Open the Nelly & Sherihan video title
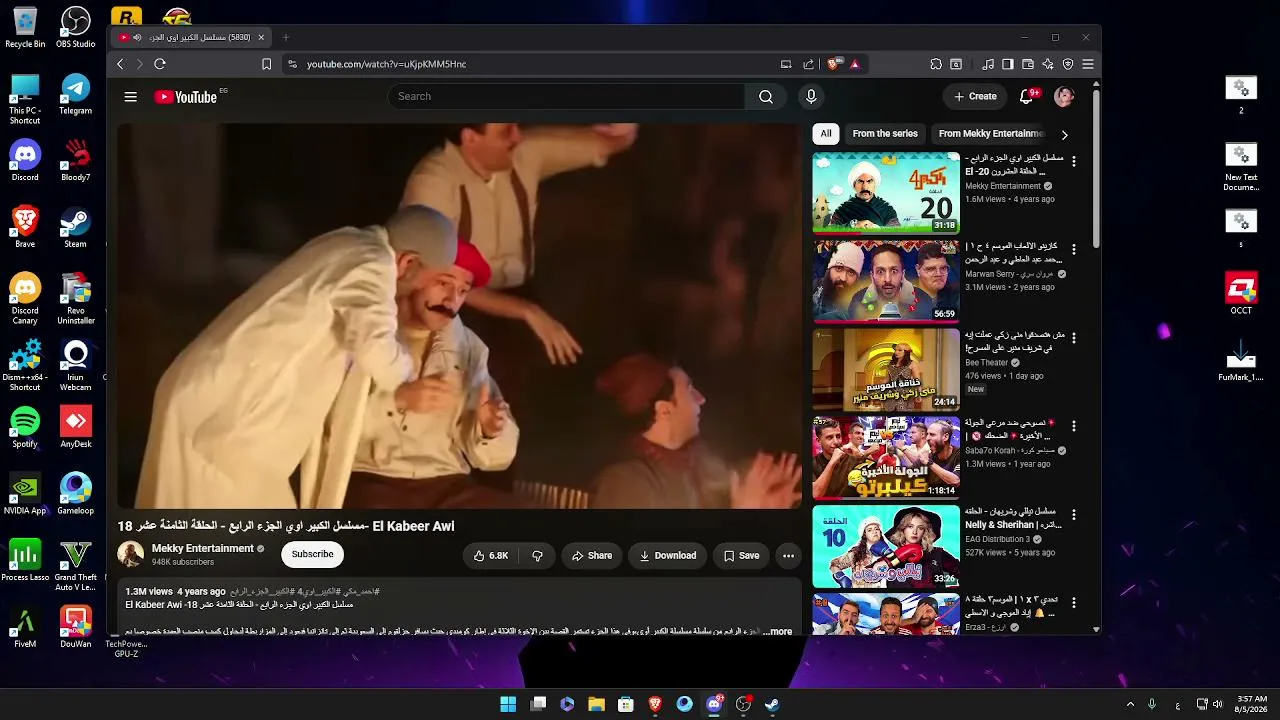Viewport: 1280px width, 720px height. click(x=1012, y=518)
